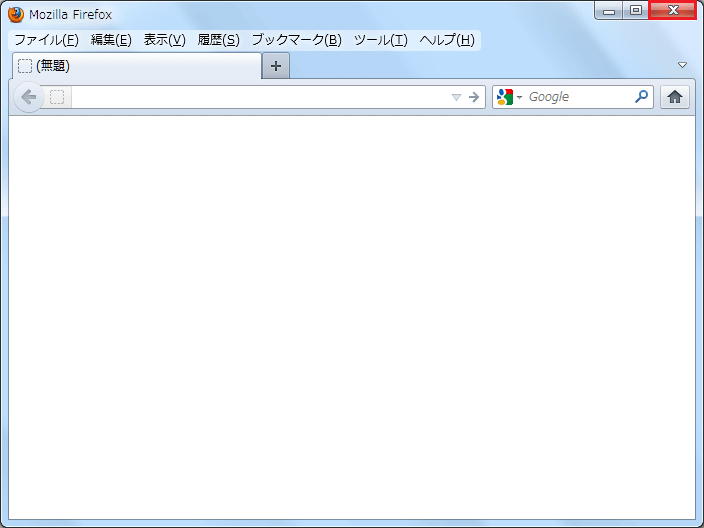Select the (無題) tab
Viewport: 704px width, 528px height.
coord(135,66)
